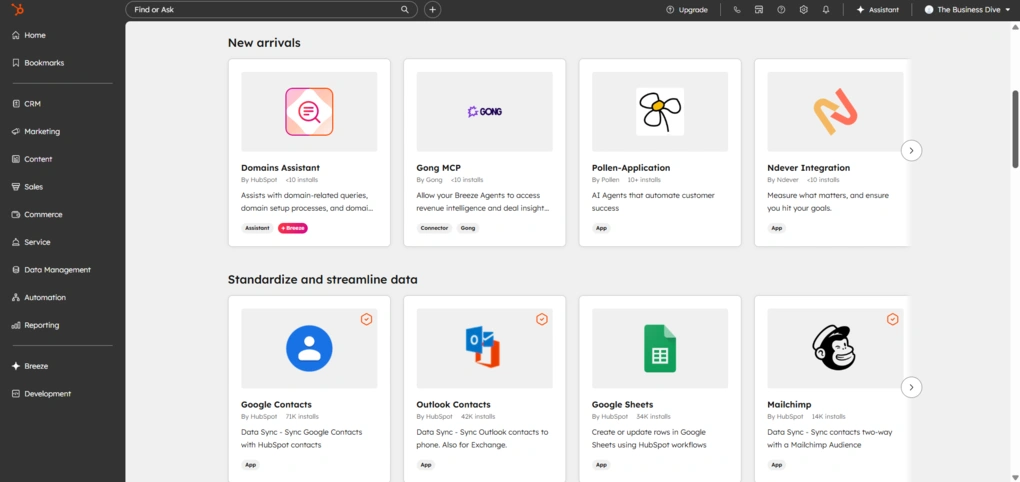
Task: Open the Assistant panel
Action: click(x=878, y=10)
